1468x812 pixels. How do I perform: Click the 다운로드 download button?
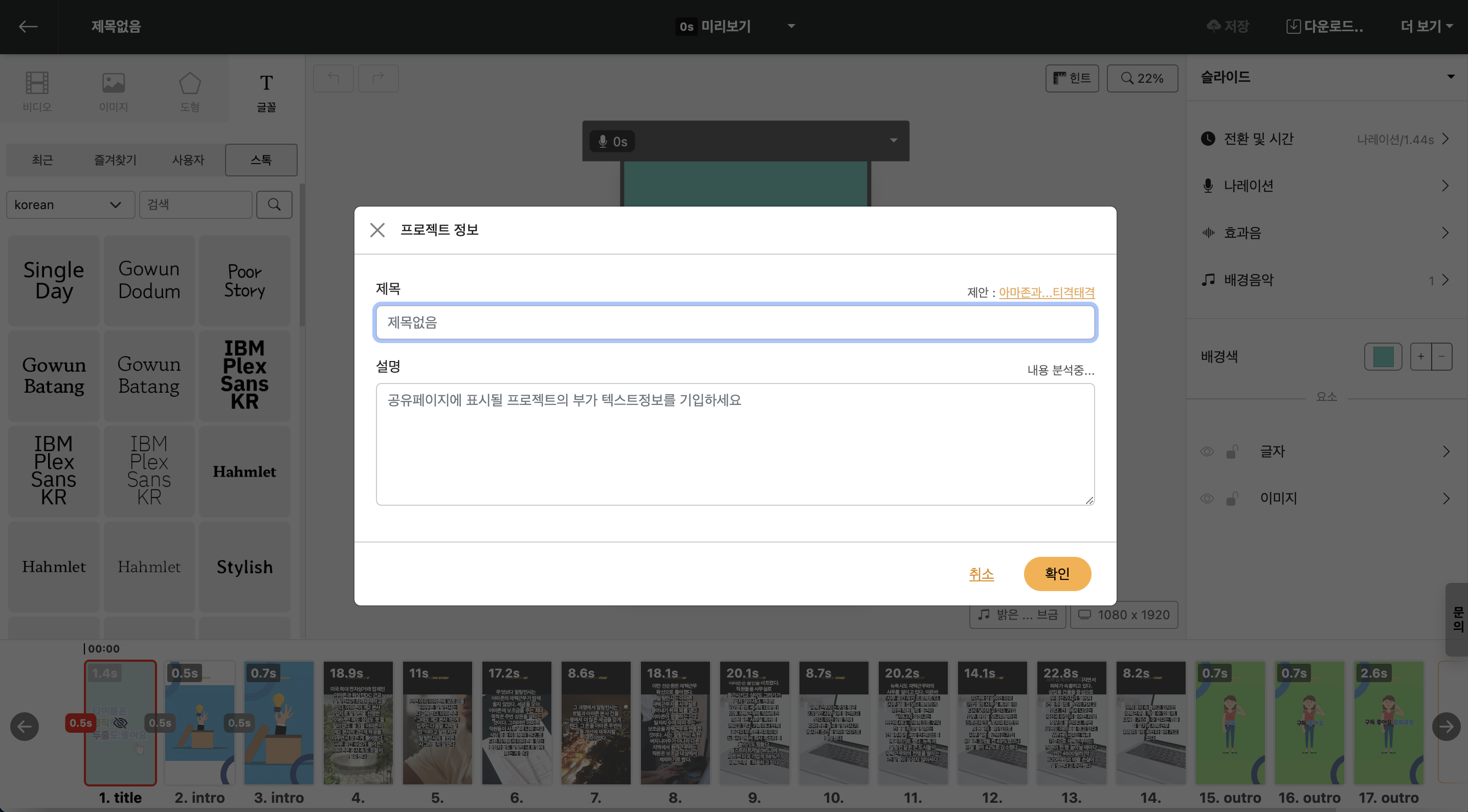pyautogui.click(x=1324, y=26)
